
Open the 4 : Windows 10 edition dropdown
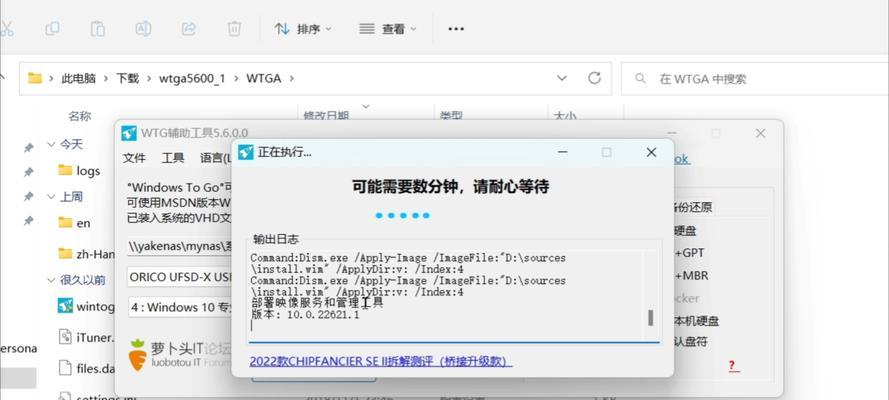click(179, 308)
